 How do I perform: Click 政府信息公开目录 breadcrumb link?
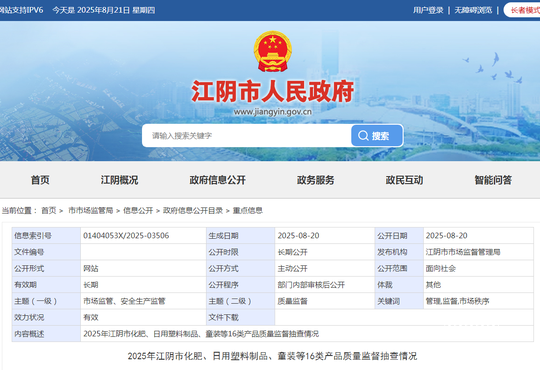[193, 210]
